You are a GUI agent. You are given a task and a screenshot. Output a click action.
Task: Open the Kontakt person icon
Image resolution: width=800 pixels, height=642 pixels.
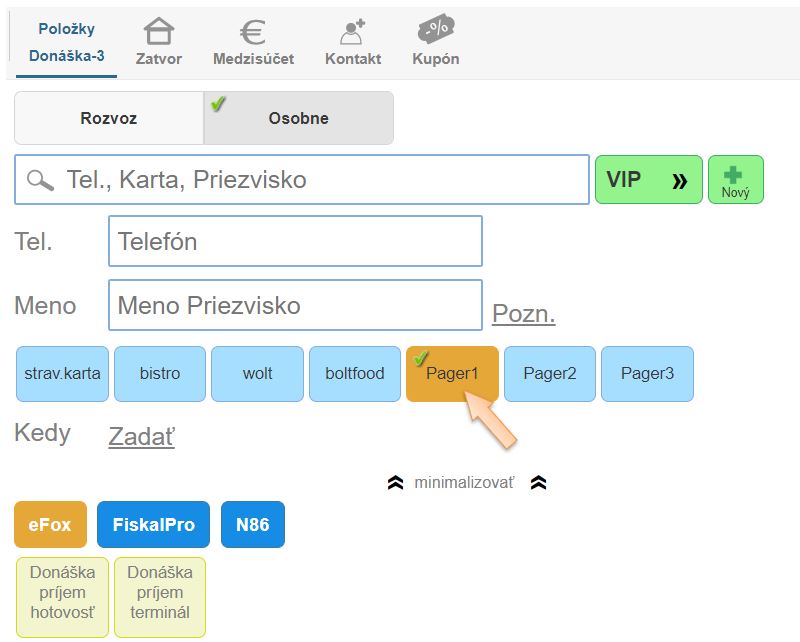click(352, 32)
